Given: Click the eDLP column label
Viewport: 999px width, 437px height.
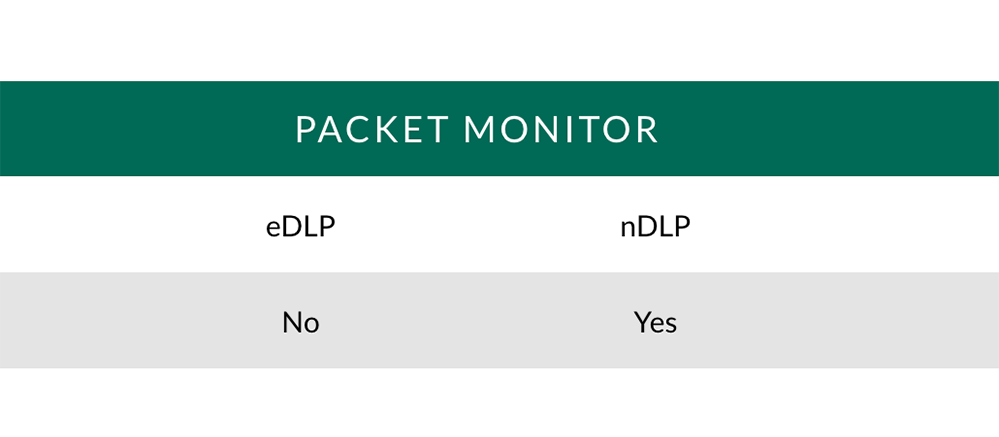Looking at the screenshot, I should 300,227.
